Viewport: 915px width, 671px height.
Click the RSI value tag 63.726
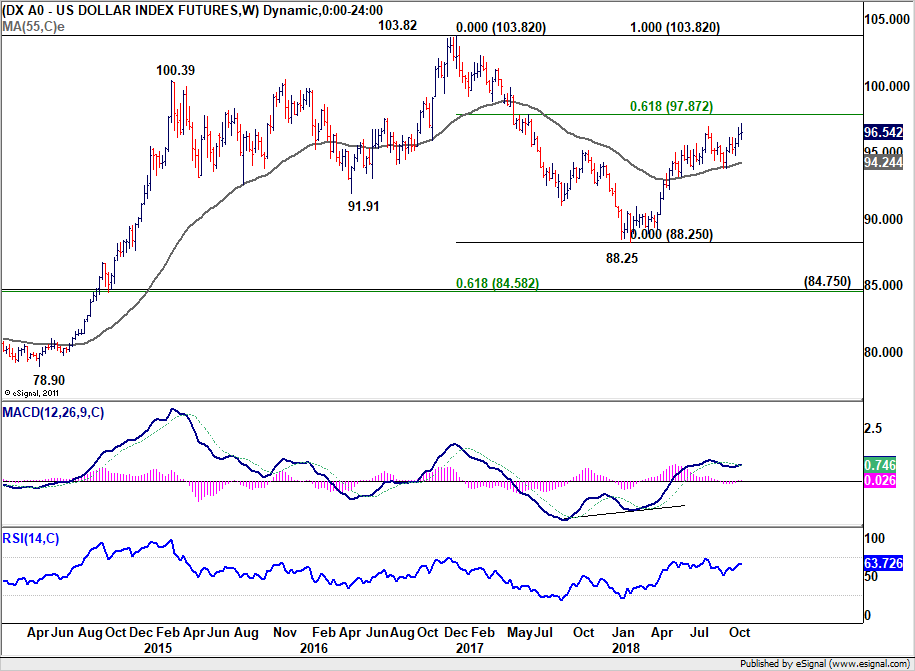click(883, 563)
